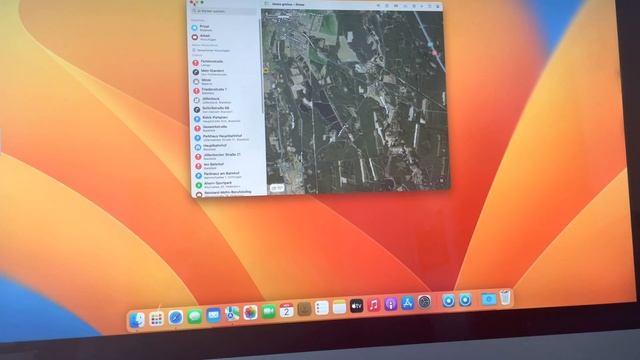The height and width of the screenshot is (360, 640).
Task: Open the Am Bahnhof recent entry
Action: [x=229, y=166]
